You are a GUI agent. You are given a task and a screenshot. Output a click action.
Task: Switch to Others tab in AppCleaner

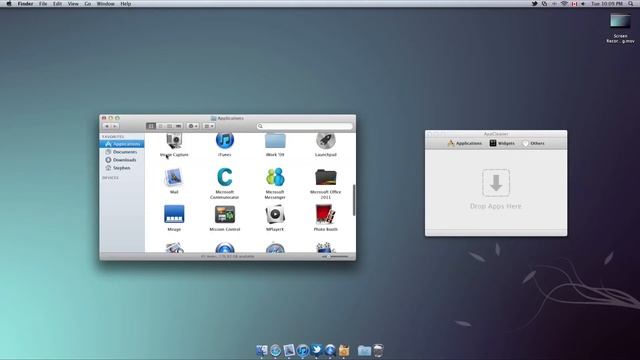pos(533,143)
